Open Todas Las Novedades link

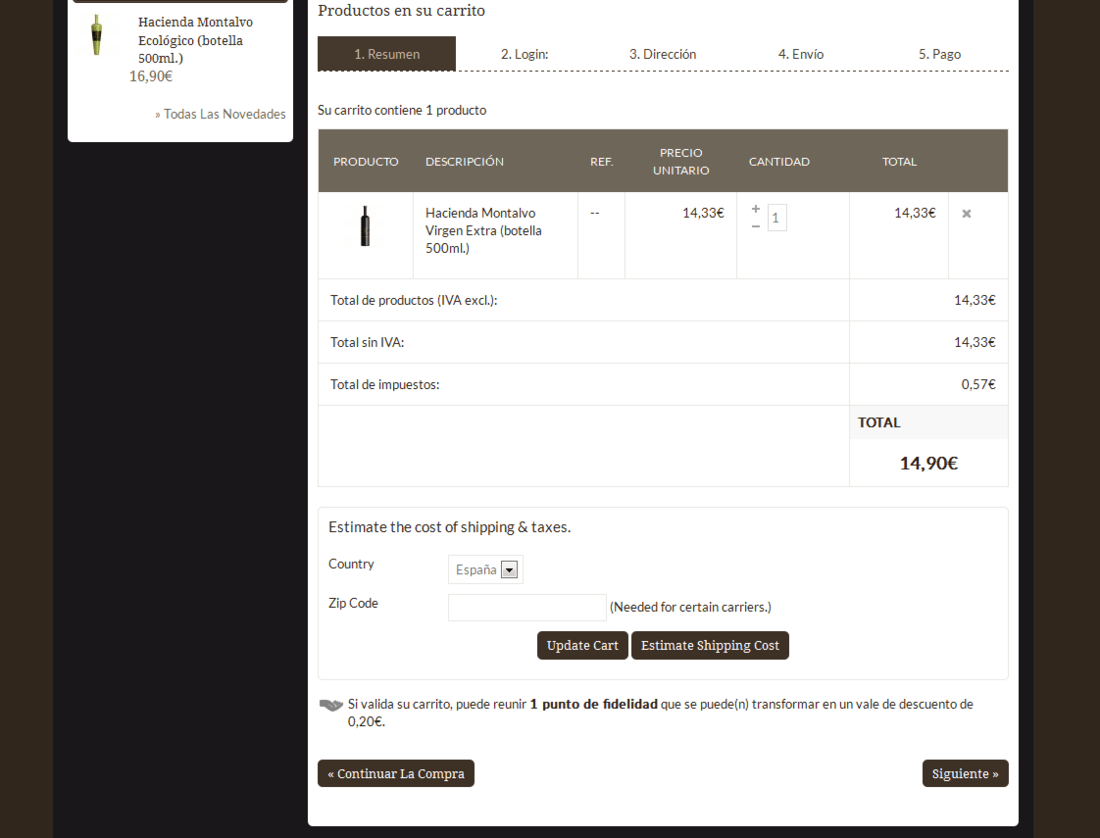pyautogui.click(x=220, y=114)
